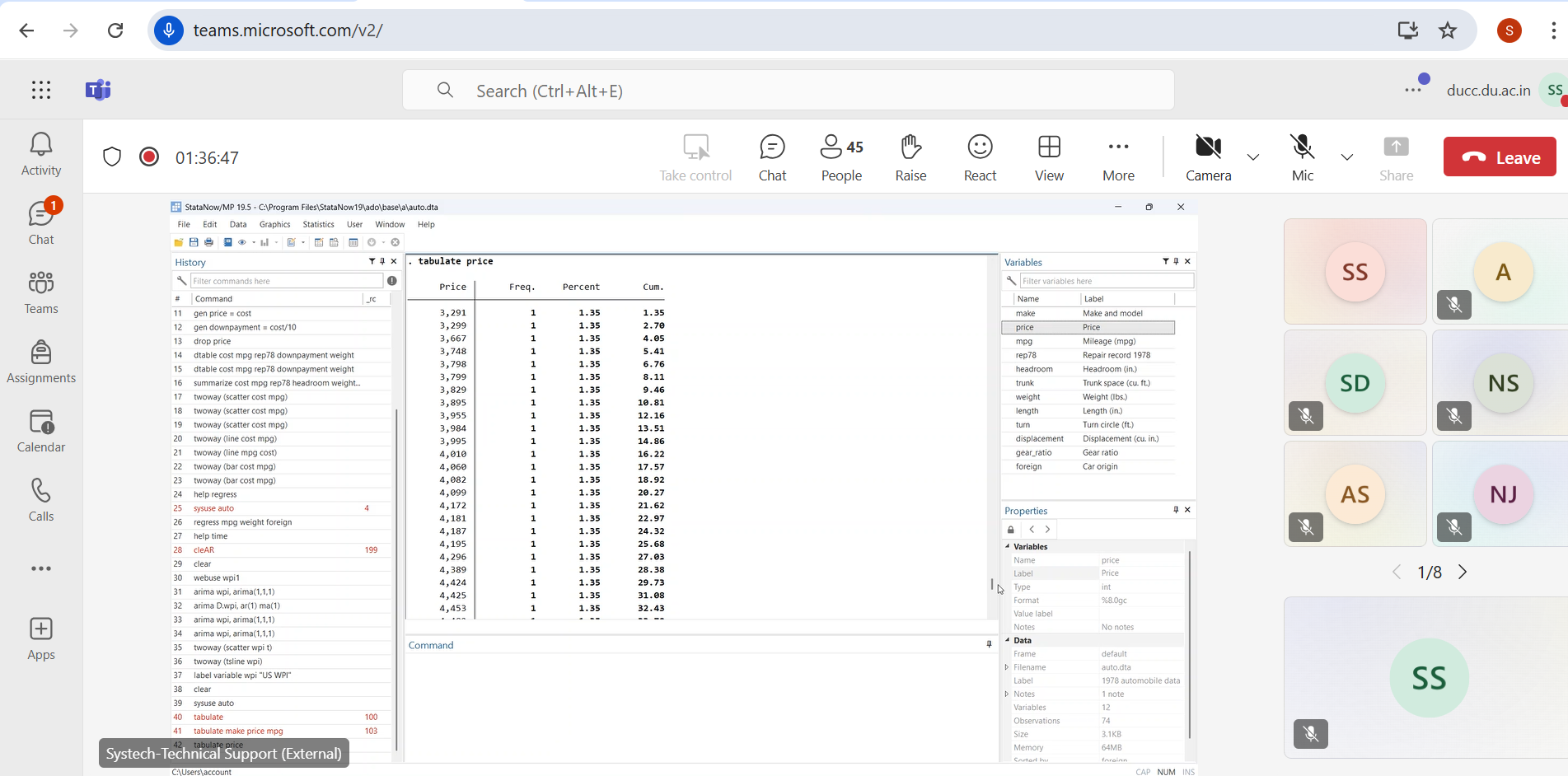This screenshot has height=776, width=1568.
Task: Open the Microsoft apps launcher grid
Action: coord(41,90)
